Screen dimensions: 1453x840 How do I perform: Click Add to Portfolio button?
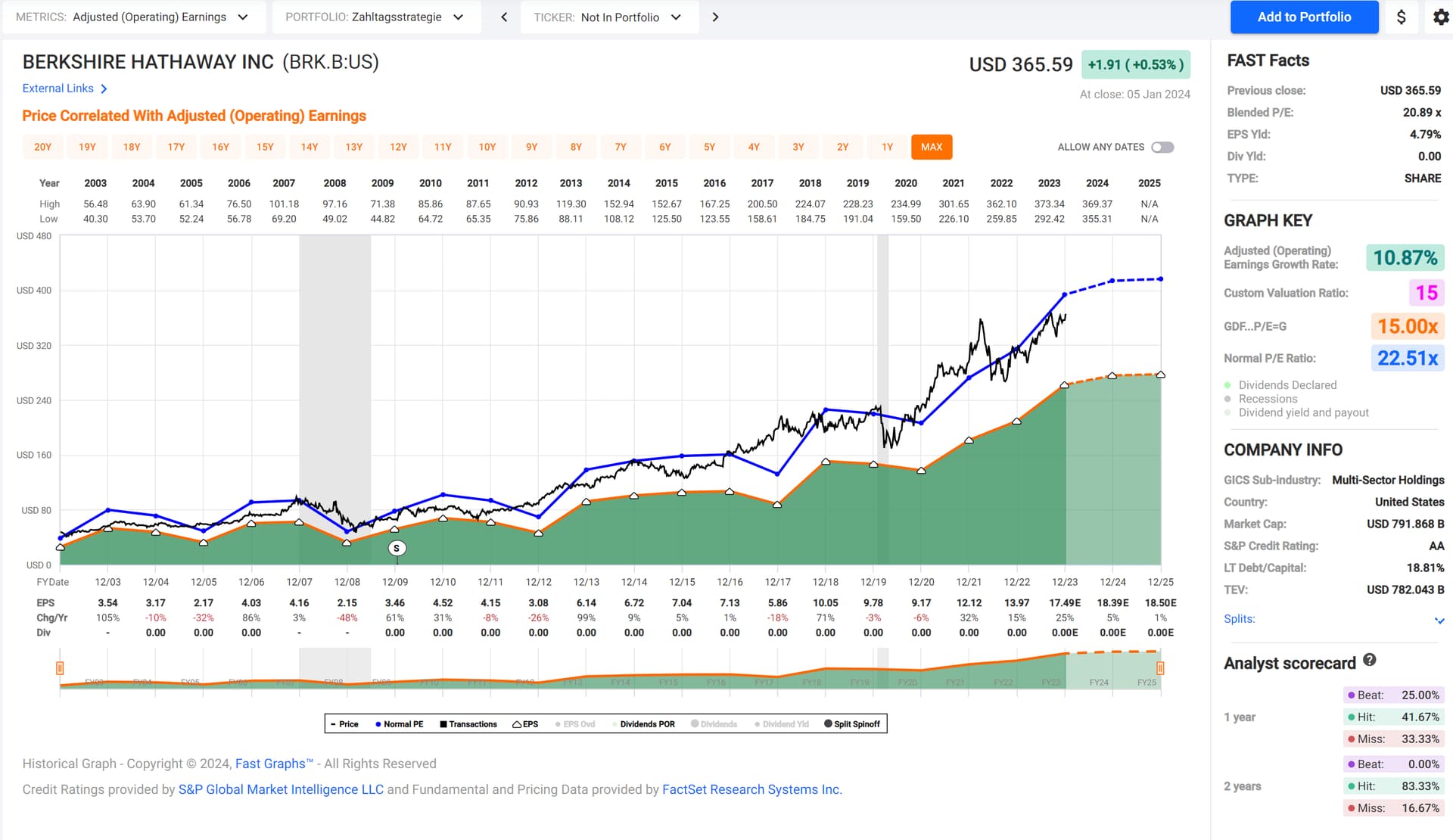click(x=1304, y=17)
